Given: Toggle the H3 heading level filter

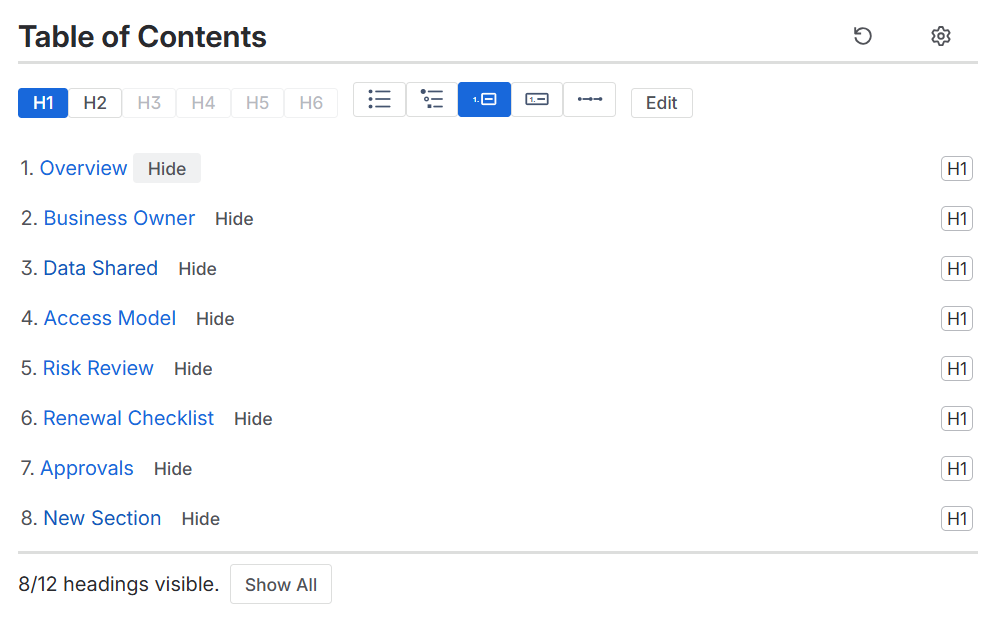Looking at the screenshot, I should click(149, 103).
